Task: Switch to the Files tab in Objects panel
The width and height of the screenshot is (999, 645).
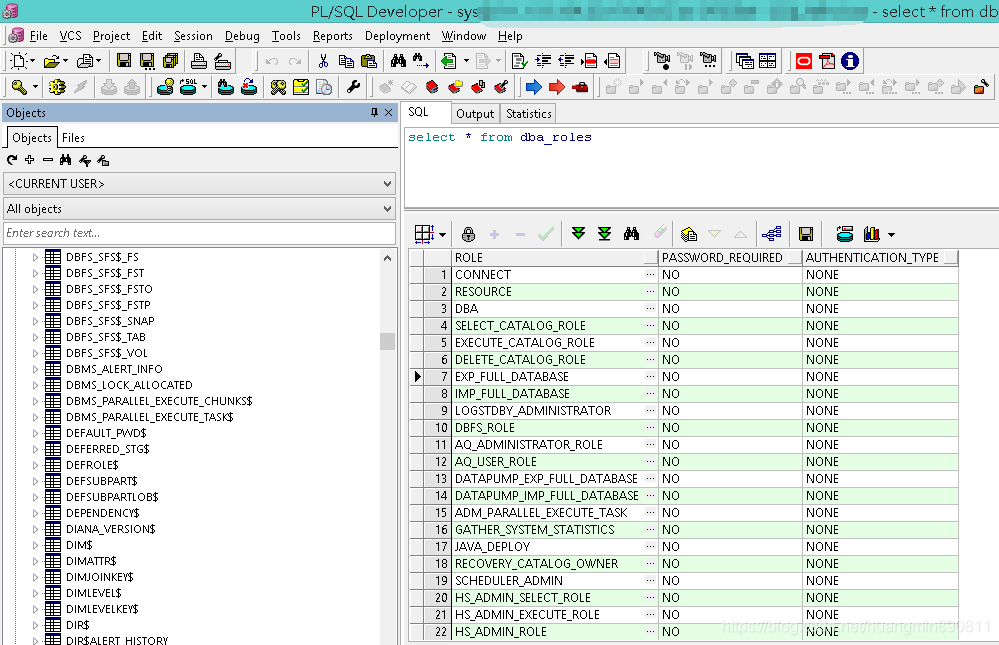Action: click(x=73, y=138)
